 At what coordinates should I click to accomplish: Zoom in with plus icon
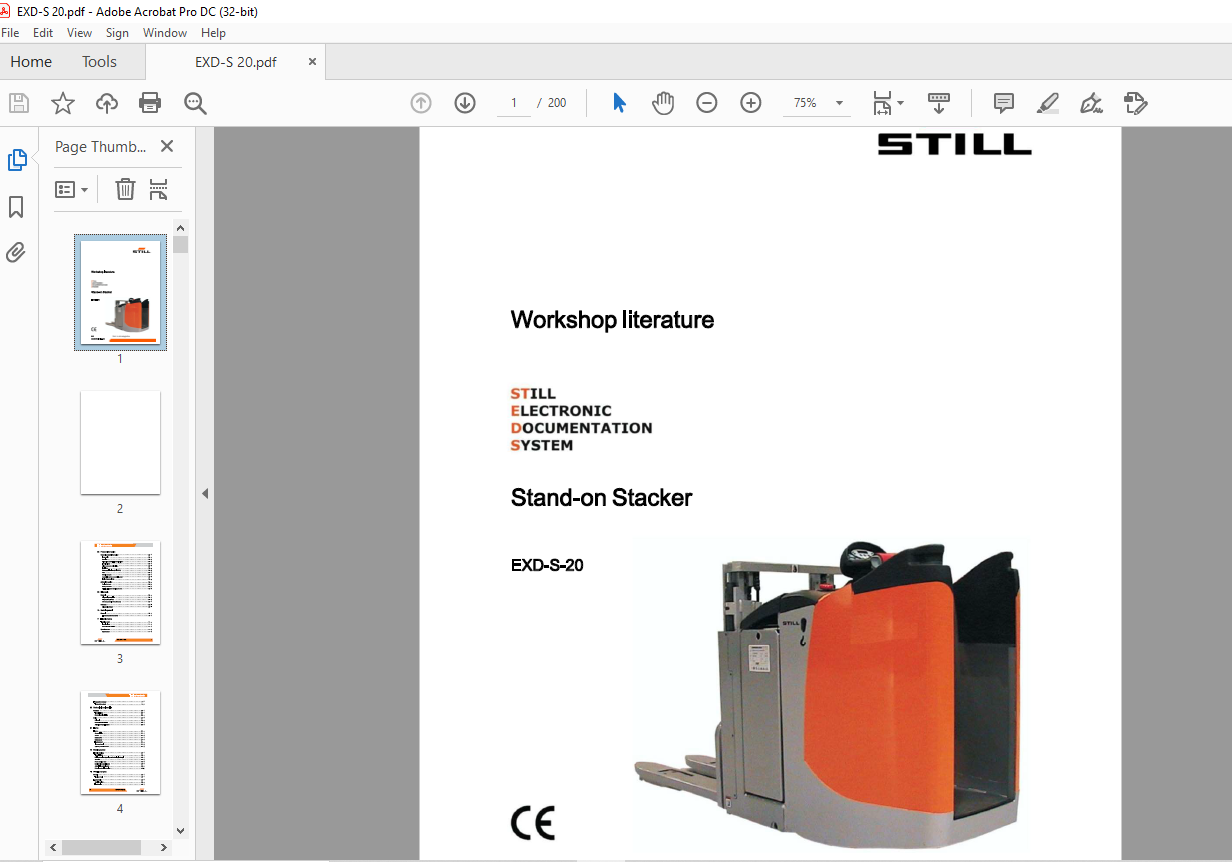pos(751,103)
